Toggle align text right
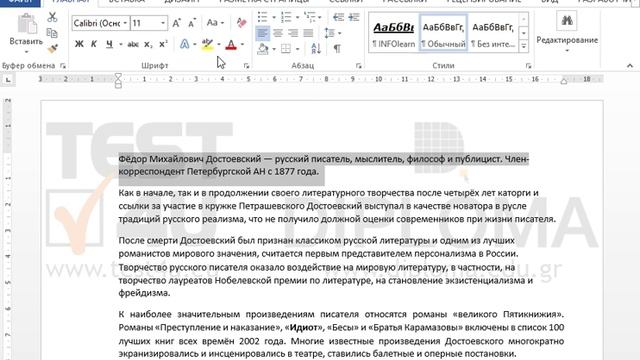Screen dimensions: 640x360 tap(293, 33)
